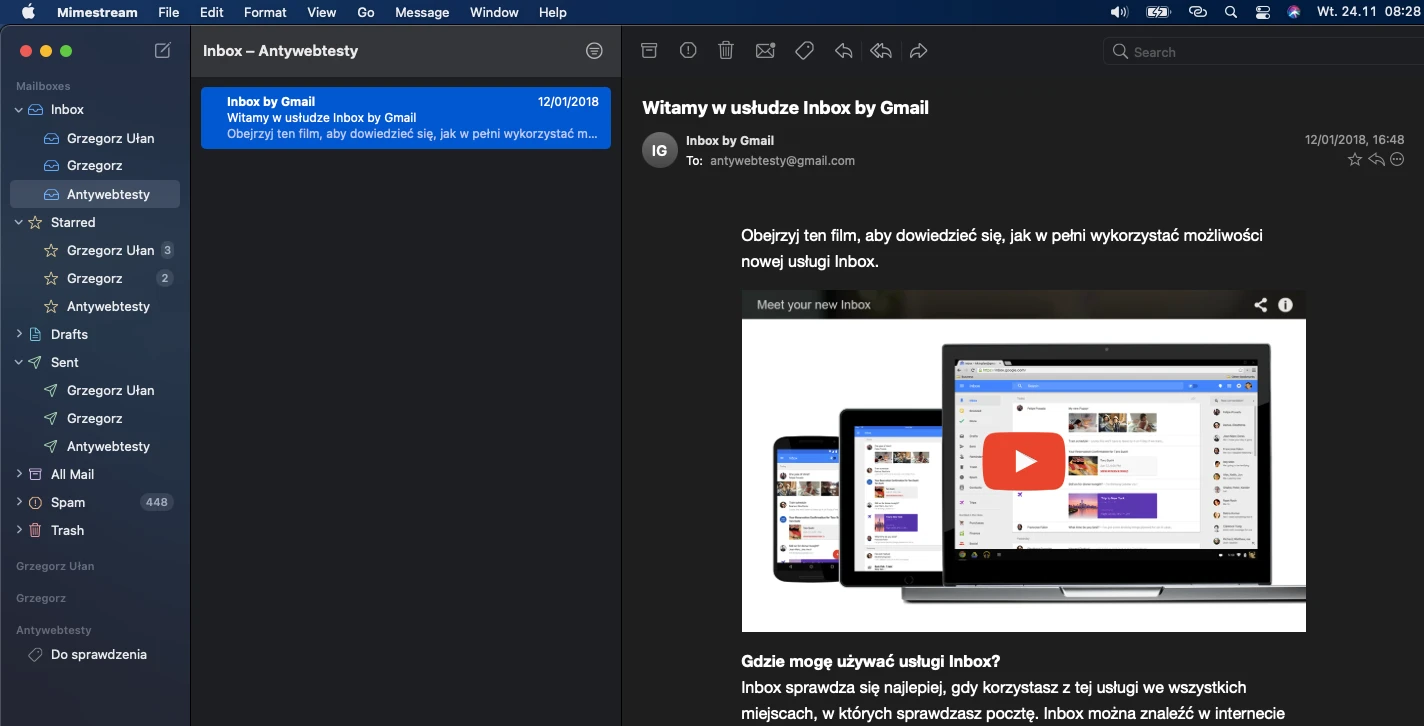1424x726 pixels.
Task: Reply using toolbar arrow
Action: 843,51
